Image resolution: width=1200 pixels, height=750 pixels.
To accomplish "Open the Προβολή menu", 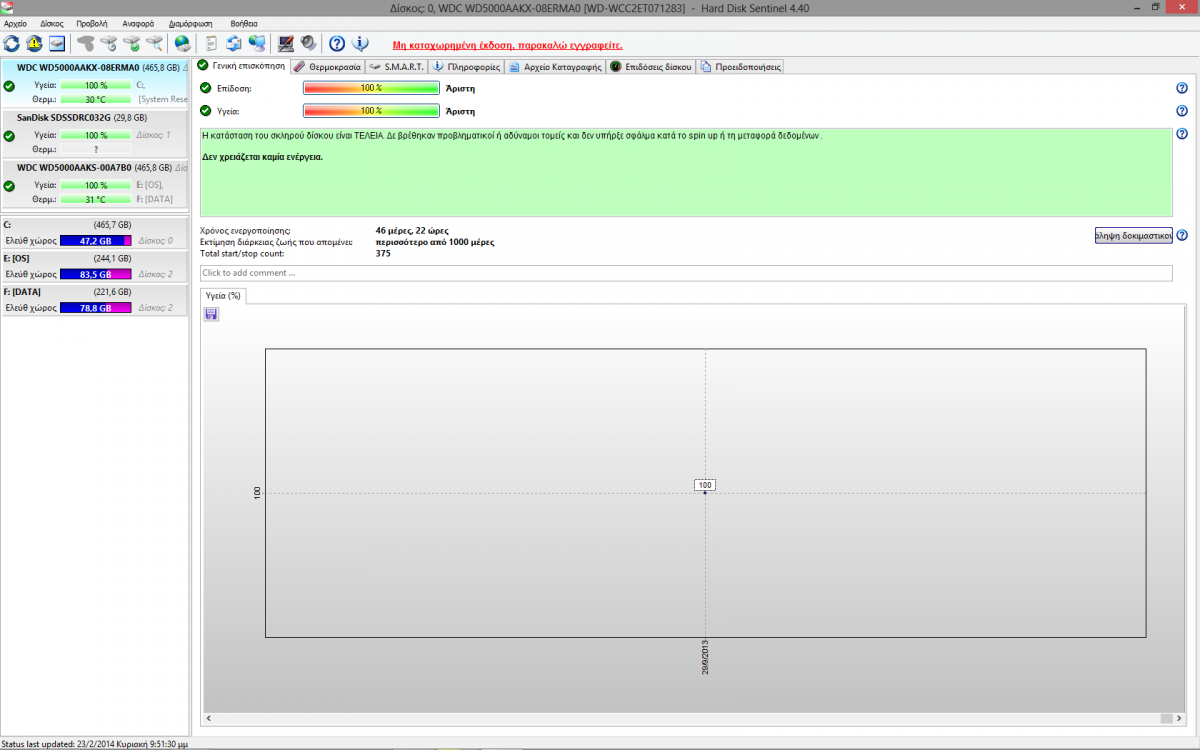I will [x=92, y=23].
